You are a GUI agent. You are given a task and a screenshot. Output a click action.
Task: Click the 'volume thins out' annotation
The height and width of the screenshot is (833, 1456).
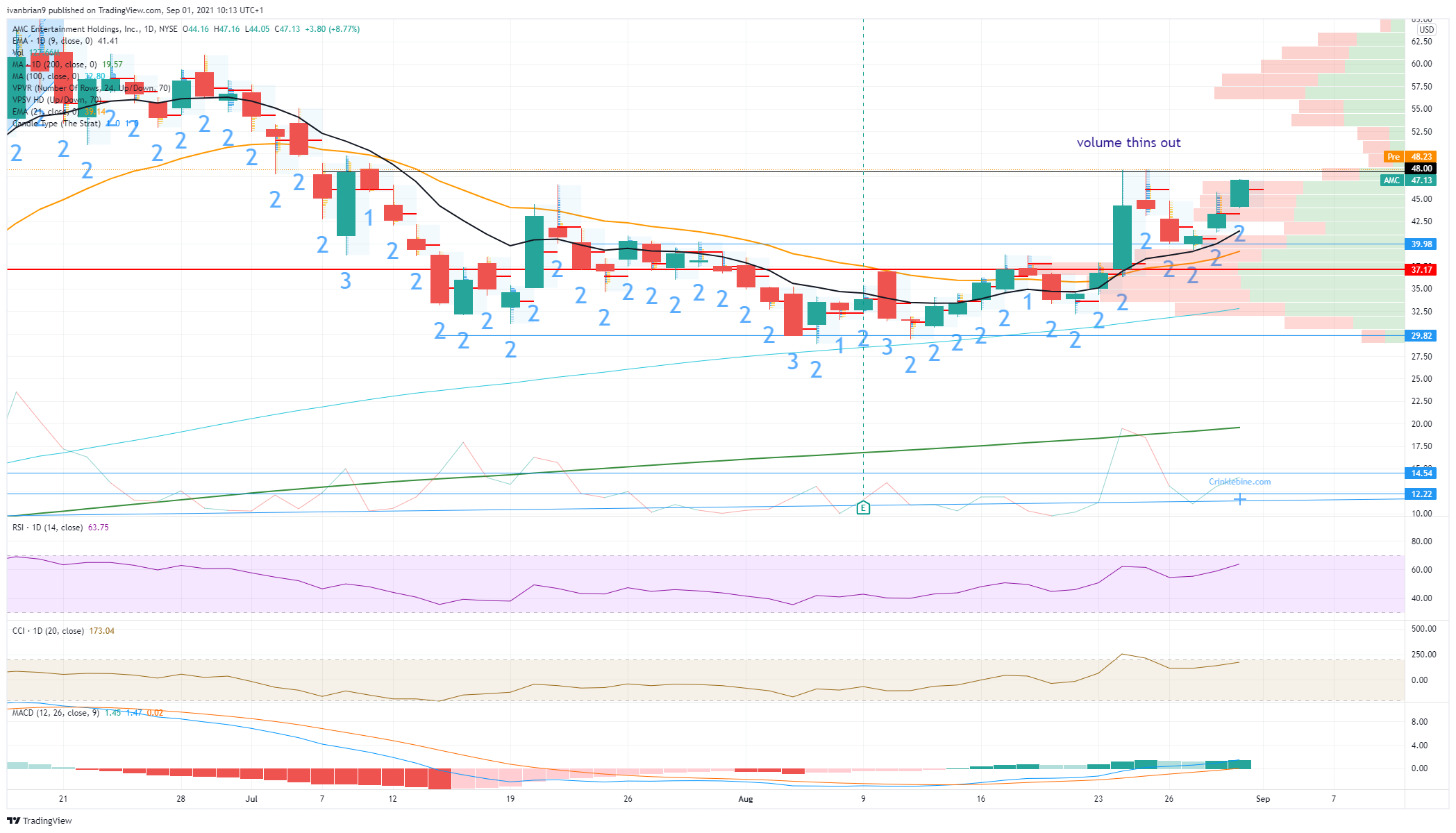click(x=1128, y=142)
